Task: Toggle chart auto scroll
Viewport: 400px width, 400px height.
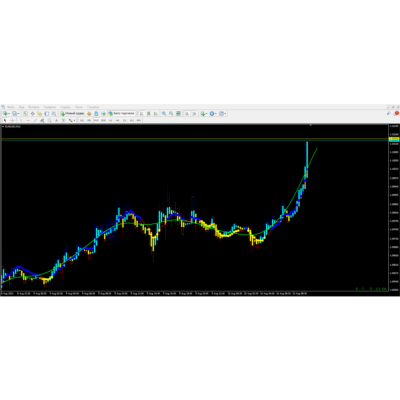Action: [187, 114]
